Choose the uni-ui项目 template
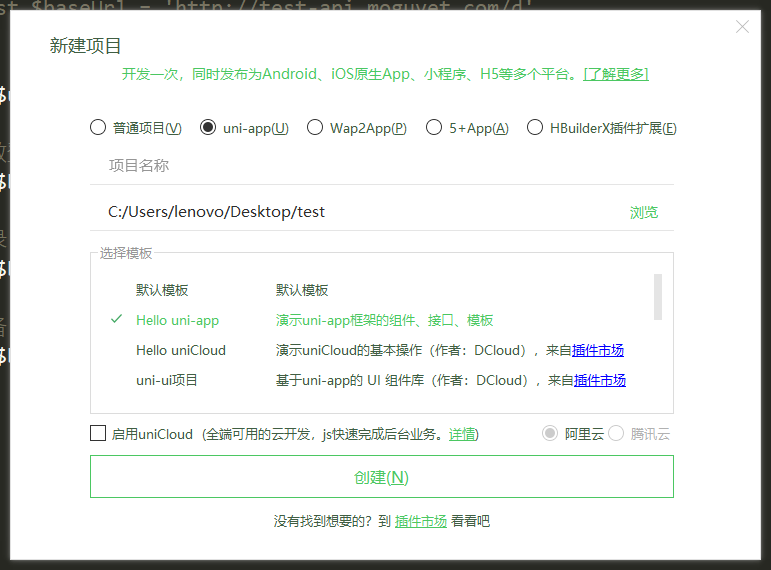Screen dimensions: 771x570 point(167,381)
